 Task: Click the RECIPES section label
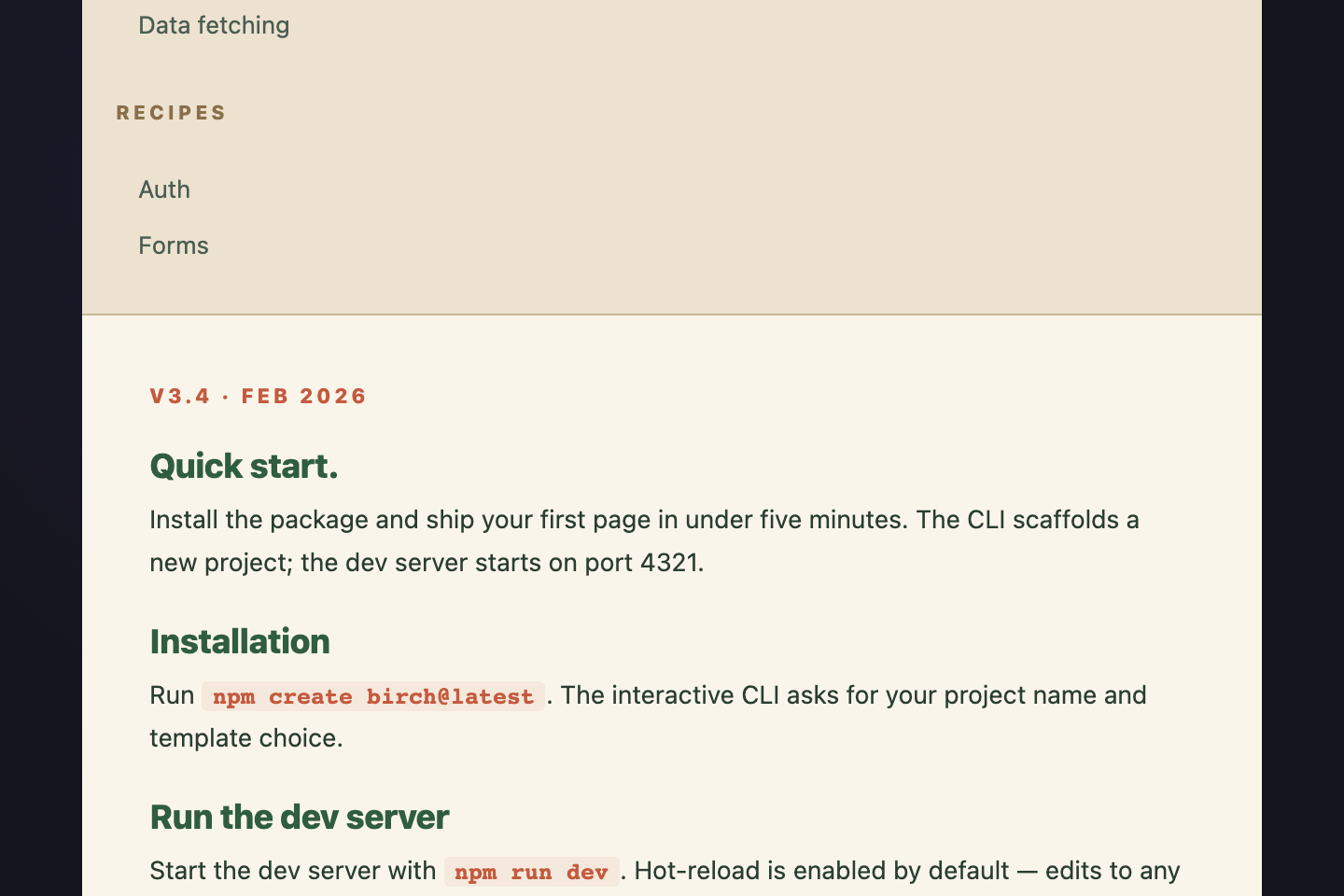(171, 113)
